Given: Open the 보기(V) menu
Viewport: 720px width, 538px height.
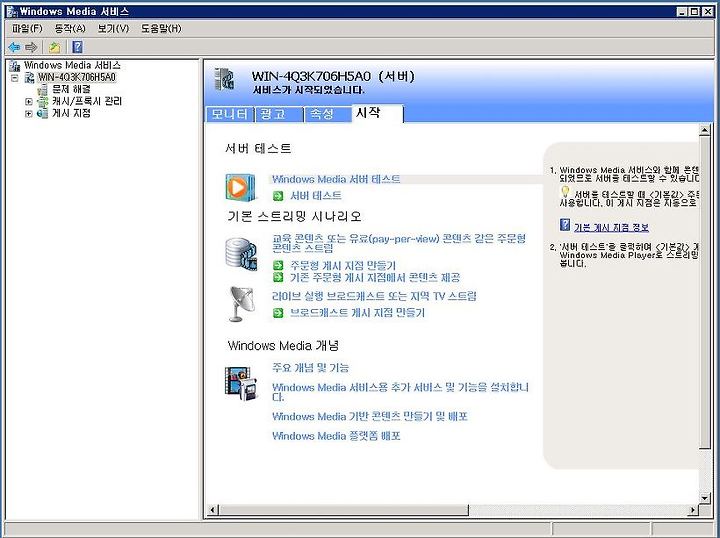Looking at the screenshot, I should 113,29.
